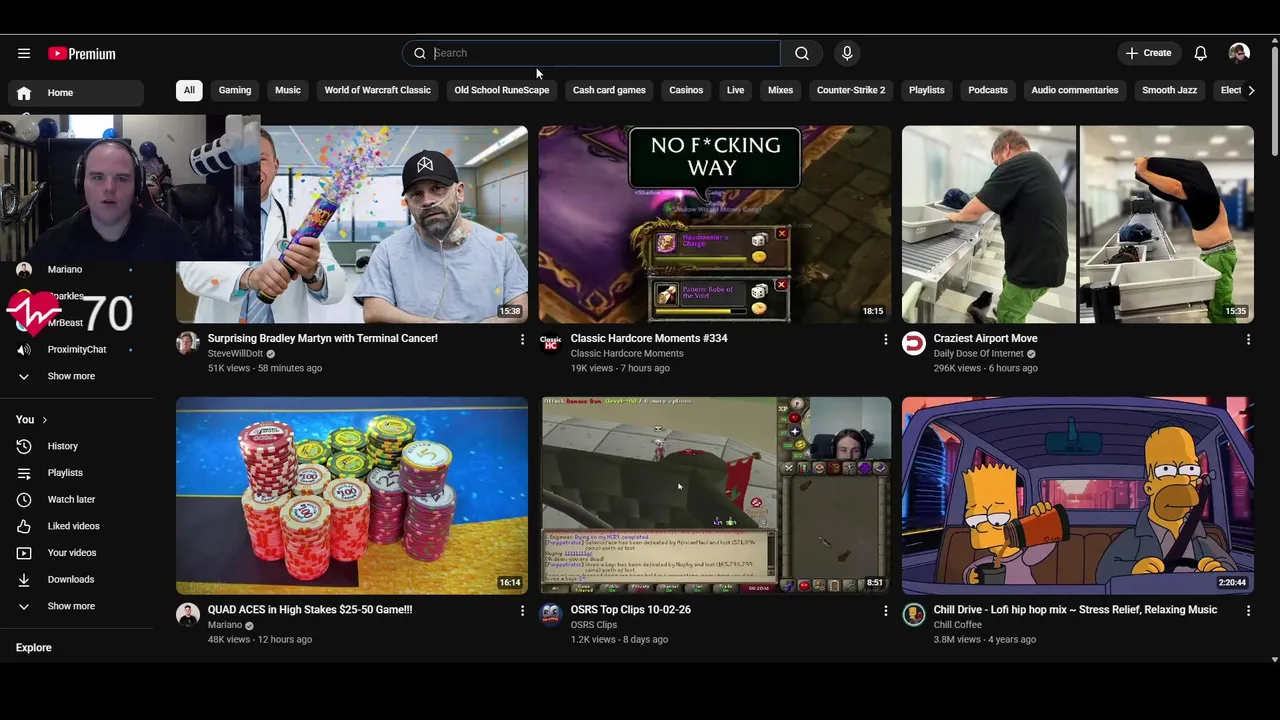Open Classic Hardcore Moments thumbnail
This screenshot has width=1280, height=720.
715,224
